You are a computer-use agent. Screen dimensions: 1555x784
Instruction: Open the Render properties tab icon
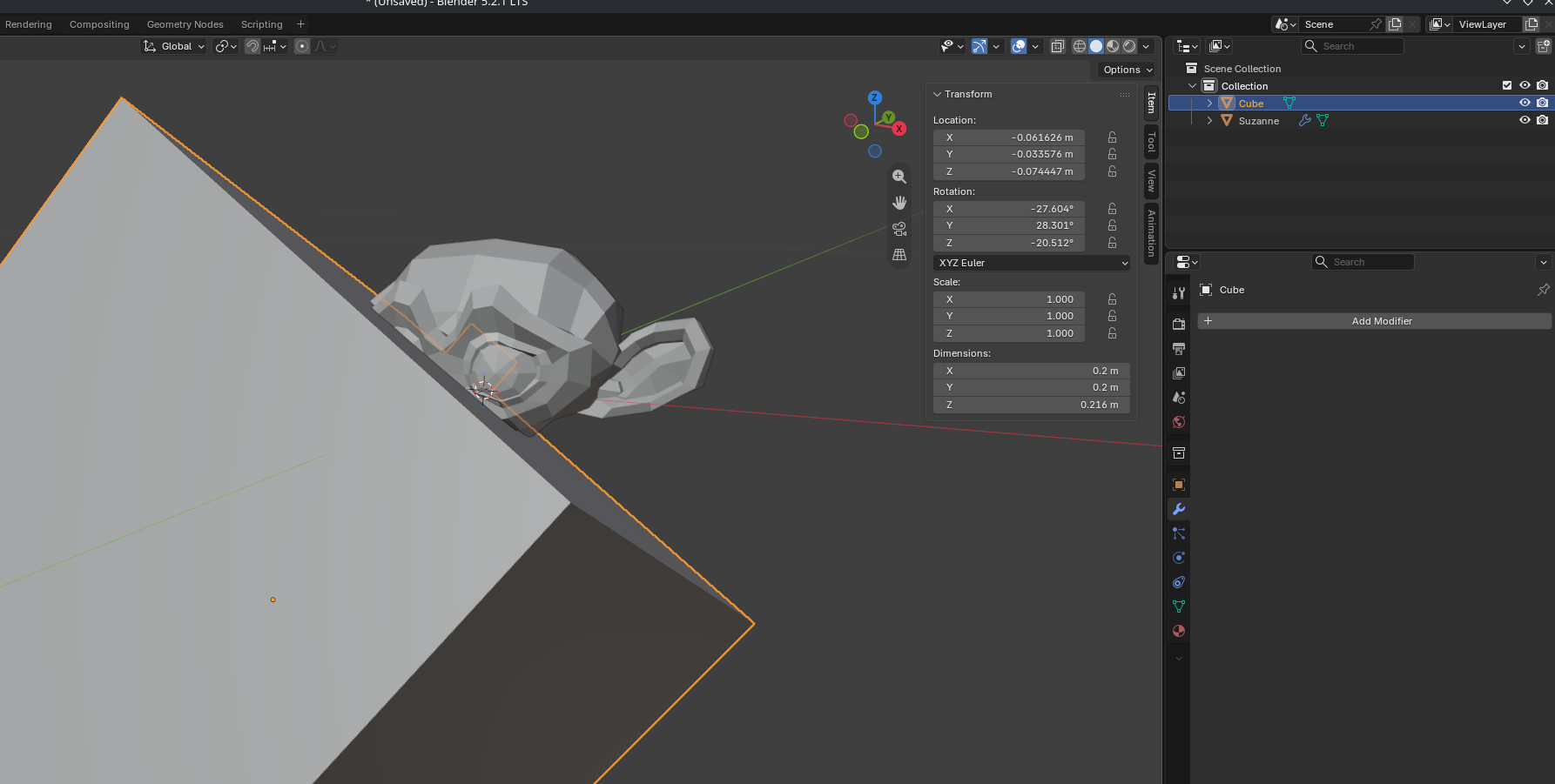point(1179,324)
